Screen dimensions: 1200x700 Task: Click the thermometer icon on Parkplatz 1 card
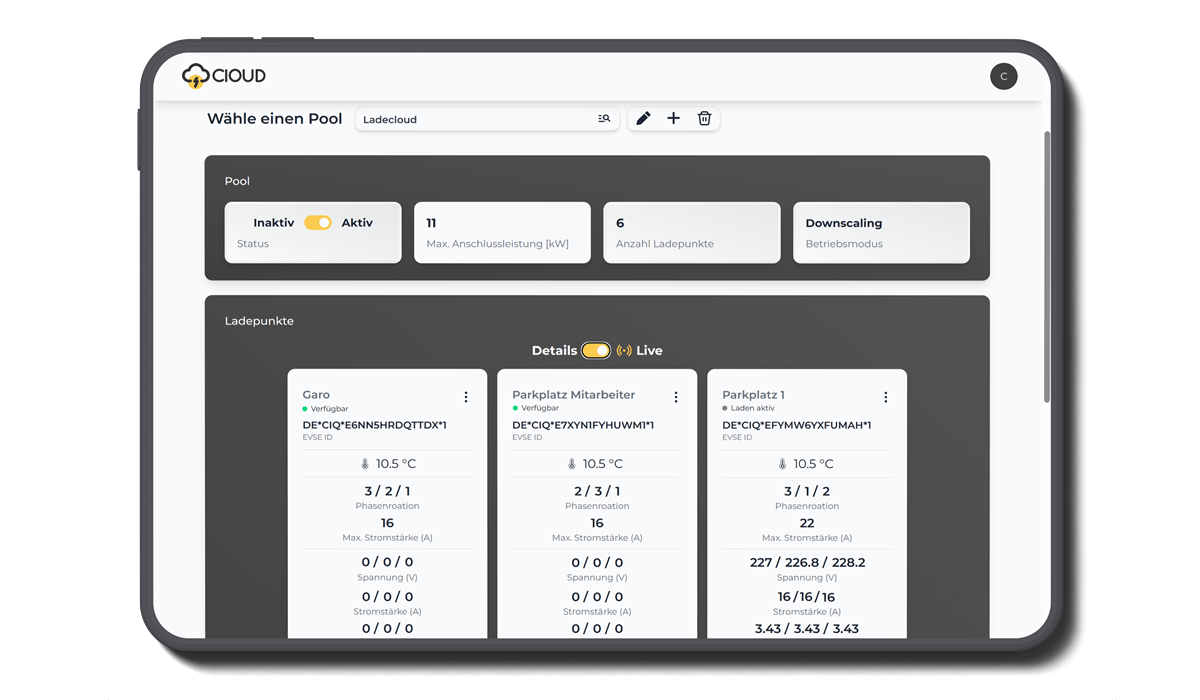pos(783,464)
